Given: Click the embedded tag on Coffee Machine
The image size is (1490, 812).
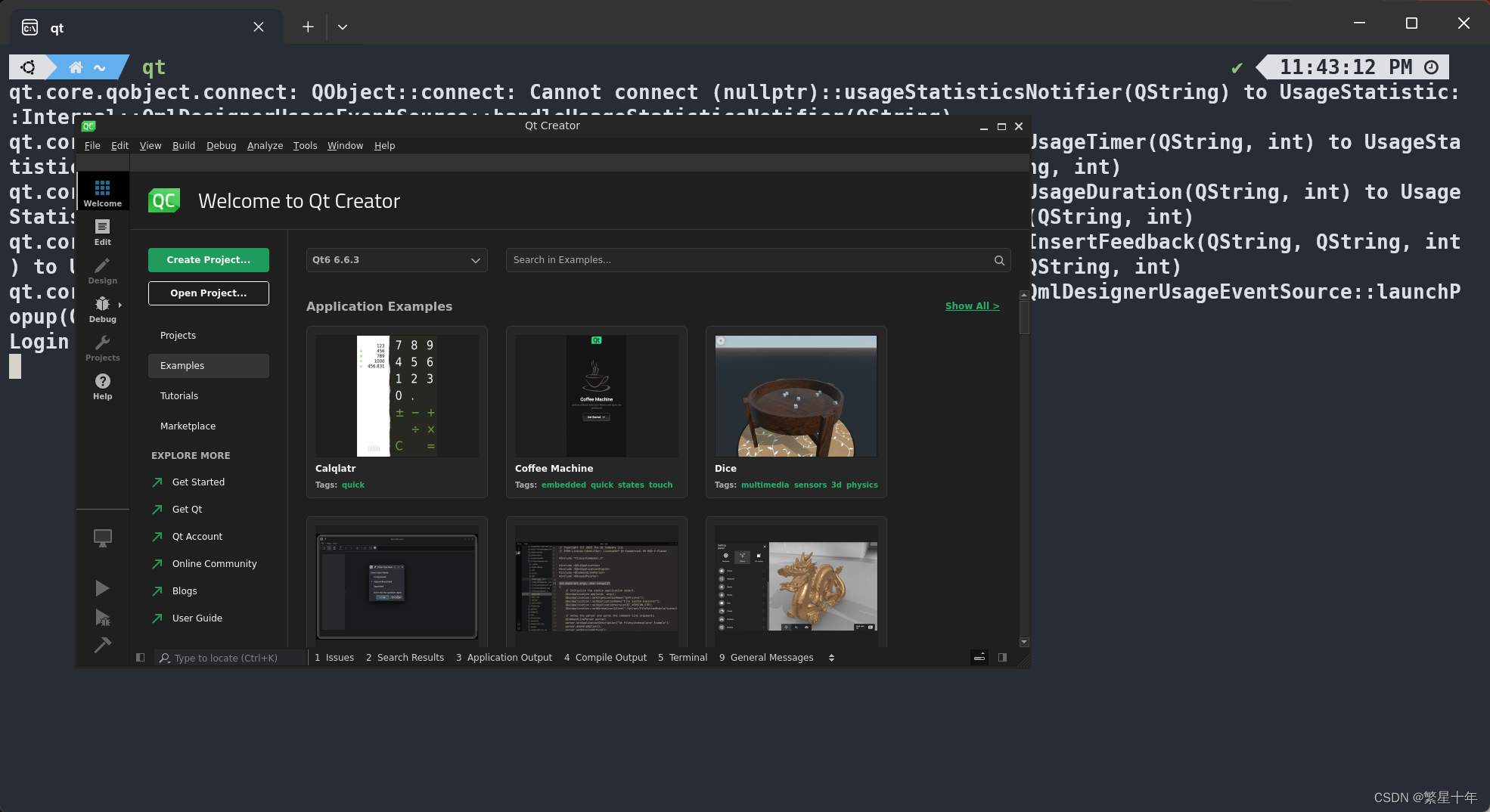Looking at the screenshot, I should 563,485.
